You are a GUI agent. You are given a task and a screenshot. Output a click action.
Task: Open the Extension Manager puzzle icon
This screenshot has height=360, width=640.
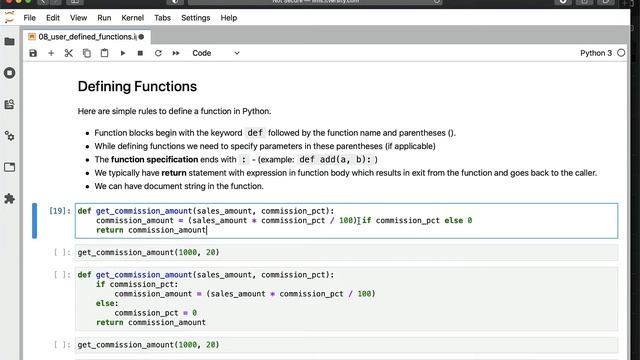click(x=9, y=199)
